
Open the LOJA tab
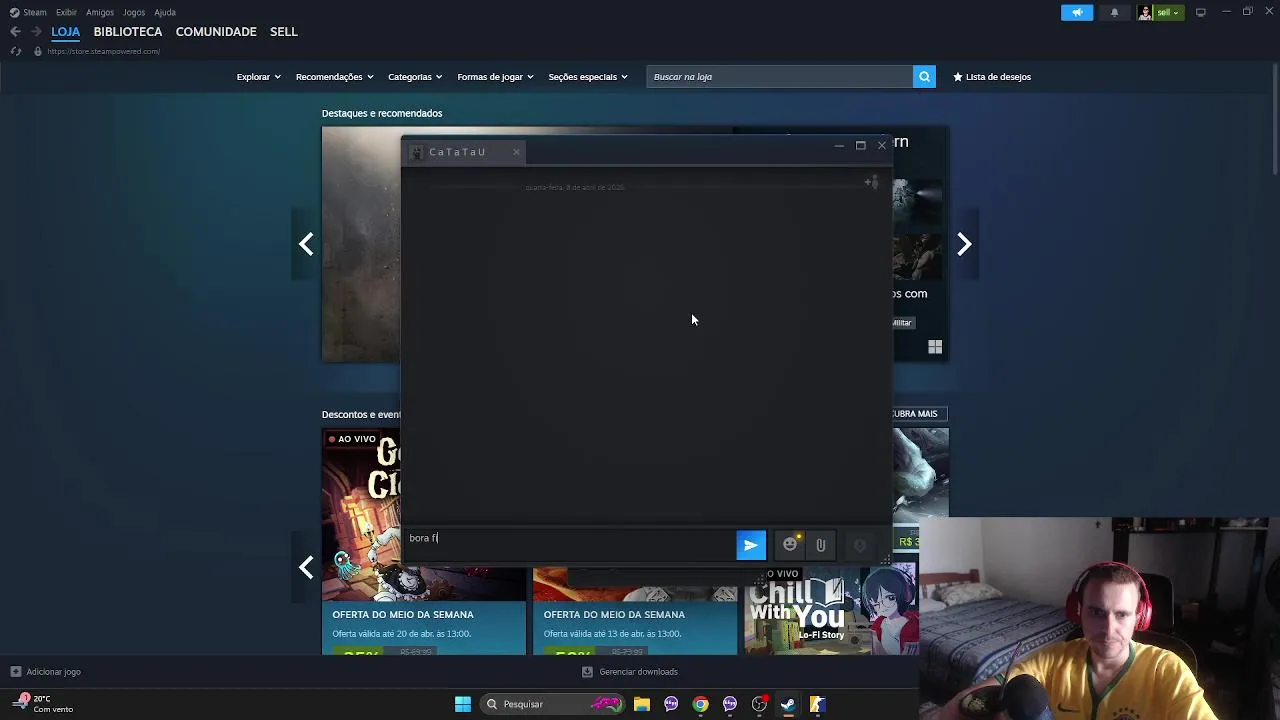65,32
